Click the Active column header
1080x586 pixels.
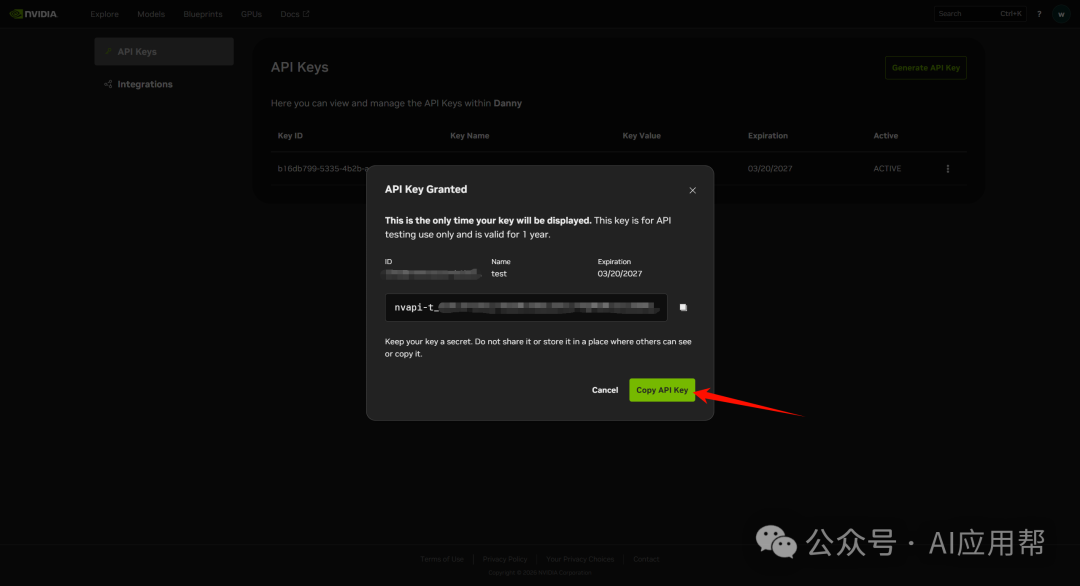click(x=885, y=136)
